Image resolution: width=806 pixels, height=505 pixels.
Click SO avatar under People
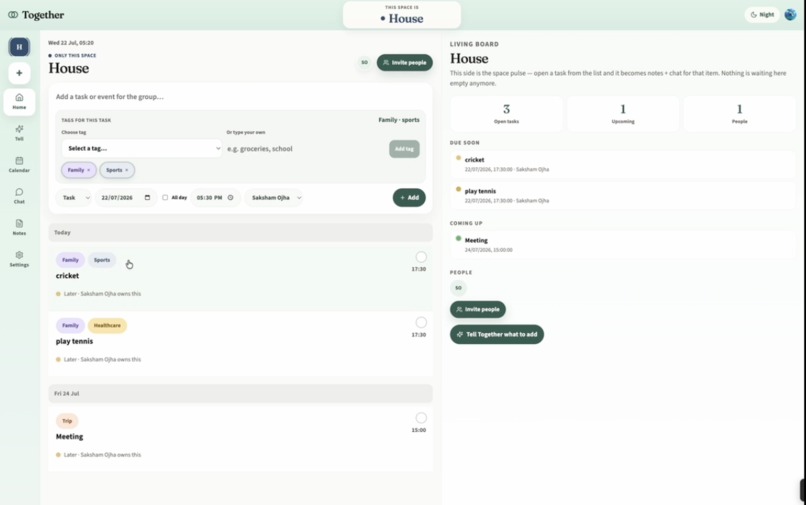[458, 288]
